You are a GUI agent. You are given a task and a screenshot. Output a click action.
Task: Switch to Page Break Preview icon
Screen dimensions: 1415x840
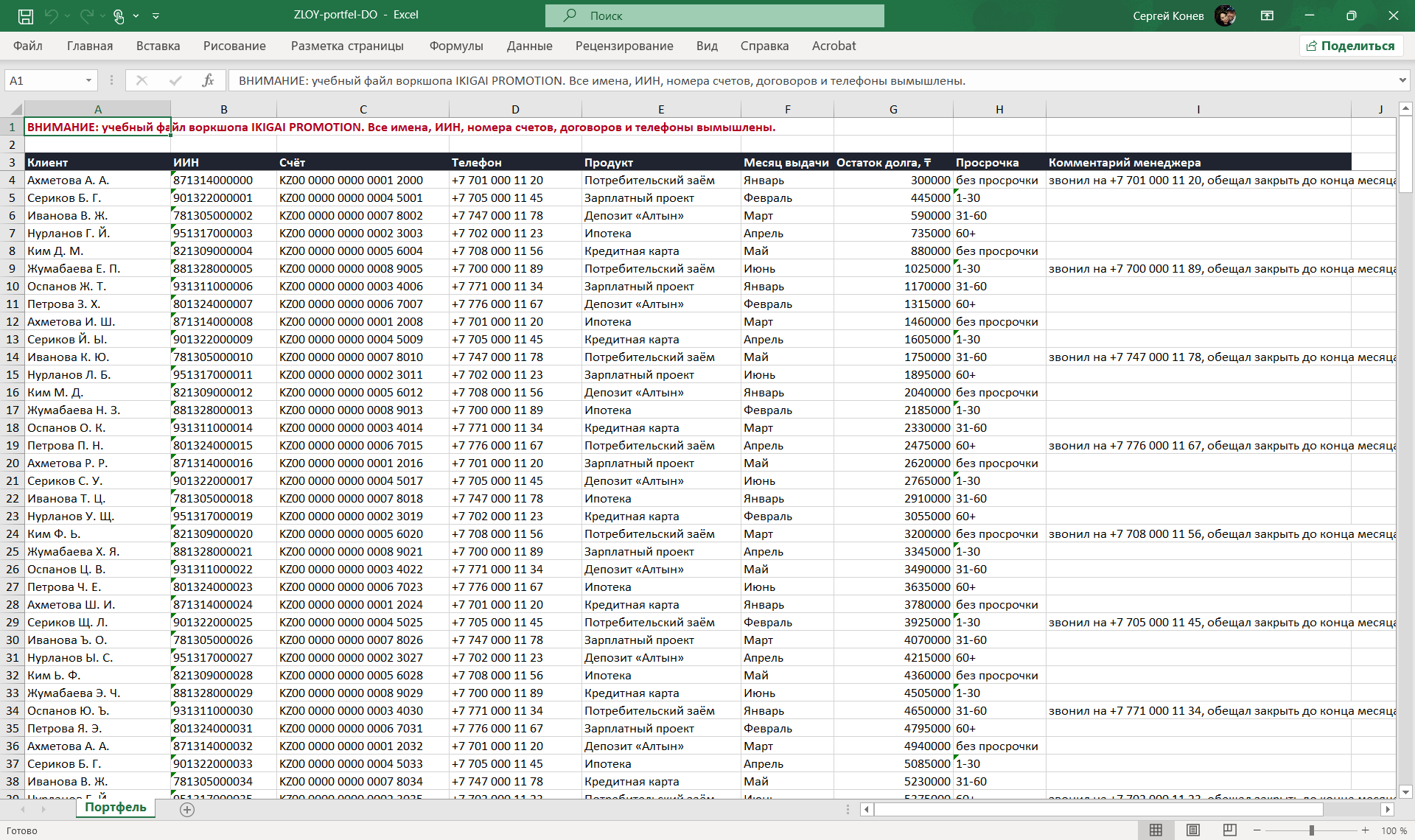click(x=1230, y=830)
